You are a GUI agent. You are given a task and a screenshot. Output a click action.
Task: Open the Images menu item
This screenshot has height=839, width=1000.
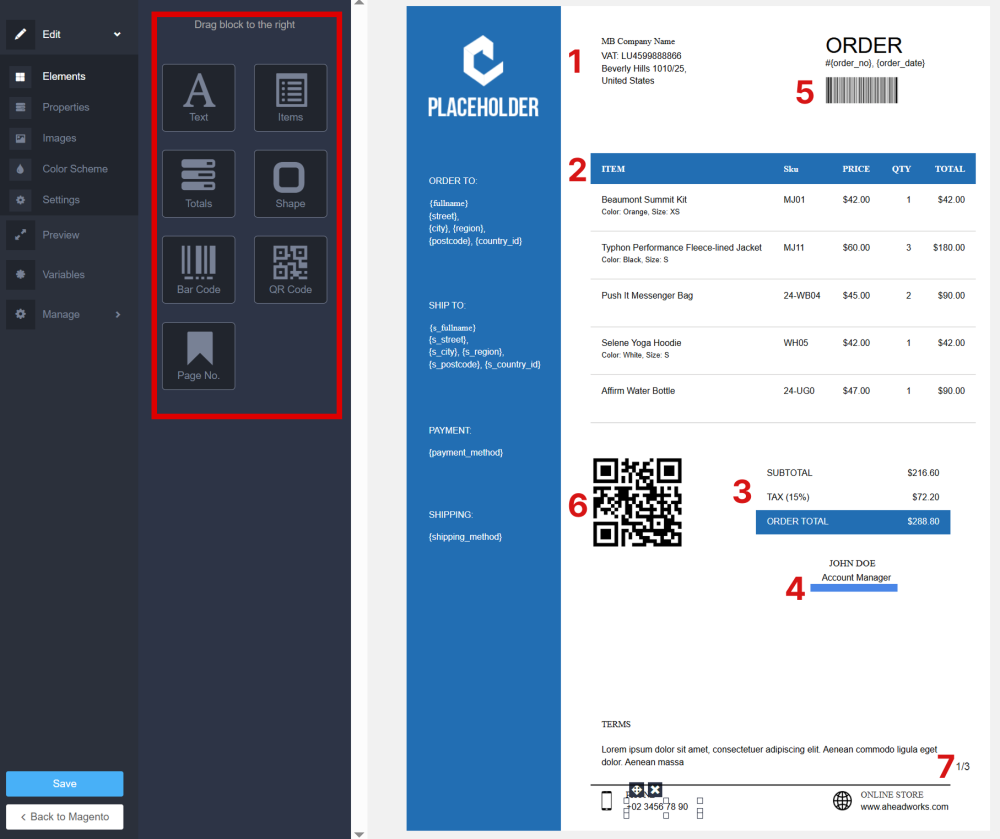(59, 138)
